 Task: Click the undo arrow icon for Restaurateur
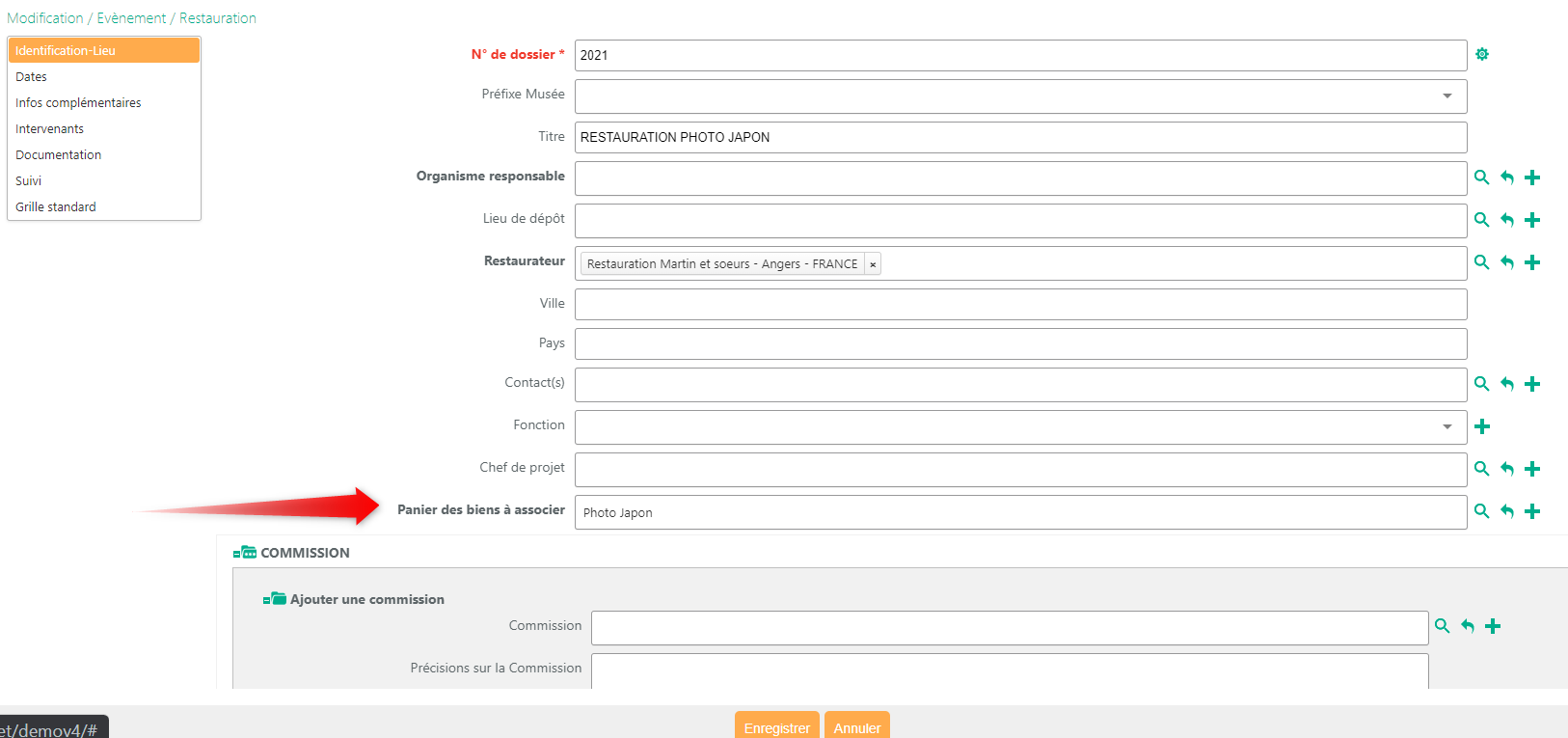click(1507, 262)
